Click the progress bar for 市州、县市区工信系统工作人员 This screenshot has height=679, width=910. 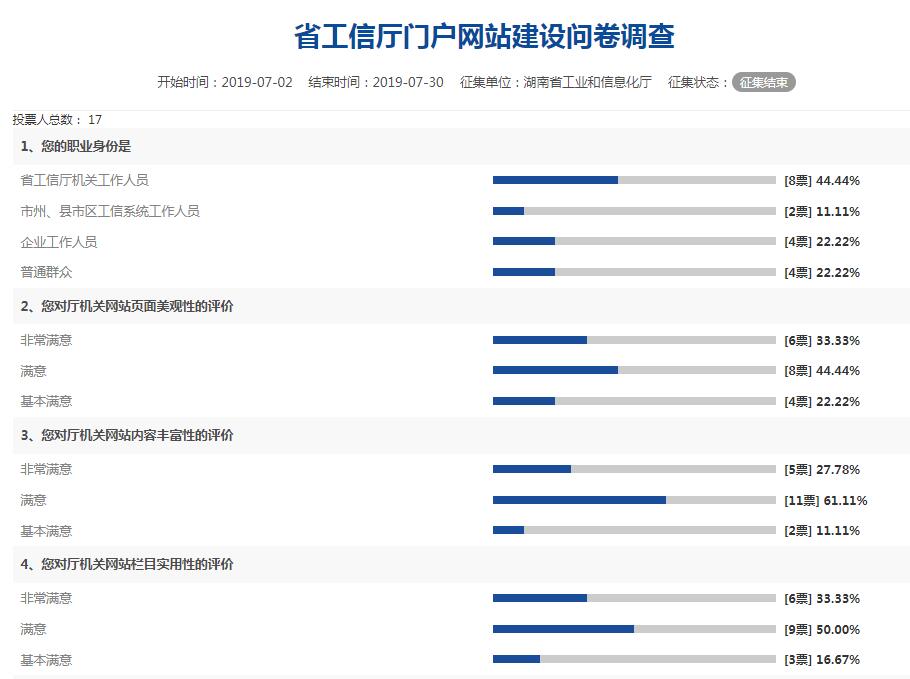click(634, 211)
